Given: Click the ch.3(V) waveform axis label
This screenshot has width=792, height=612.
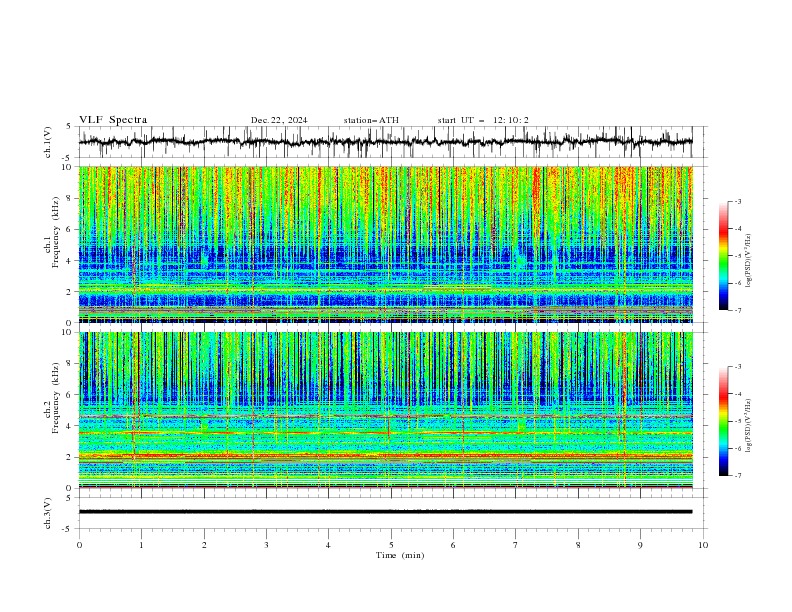Looking at the screenshot, I should click(x=48, y=513).
